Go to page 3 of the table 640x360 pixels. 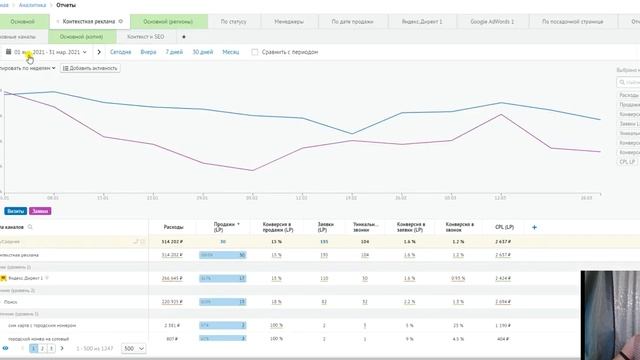[x=51, y=348]
